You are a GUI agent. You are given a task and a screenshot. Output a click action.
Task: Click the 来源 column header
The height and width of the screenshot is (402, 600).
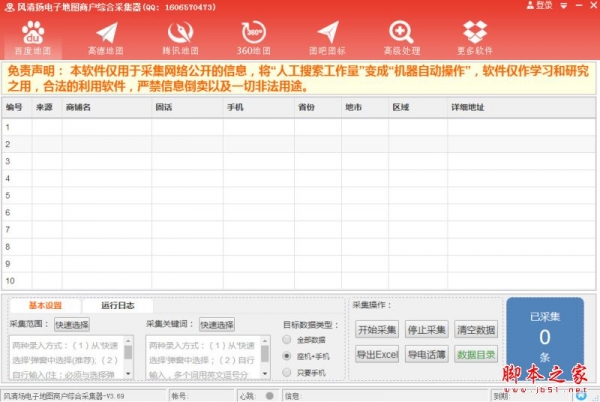coord(47,107)
